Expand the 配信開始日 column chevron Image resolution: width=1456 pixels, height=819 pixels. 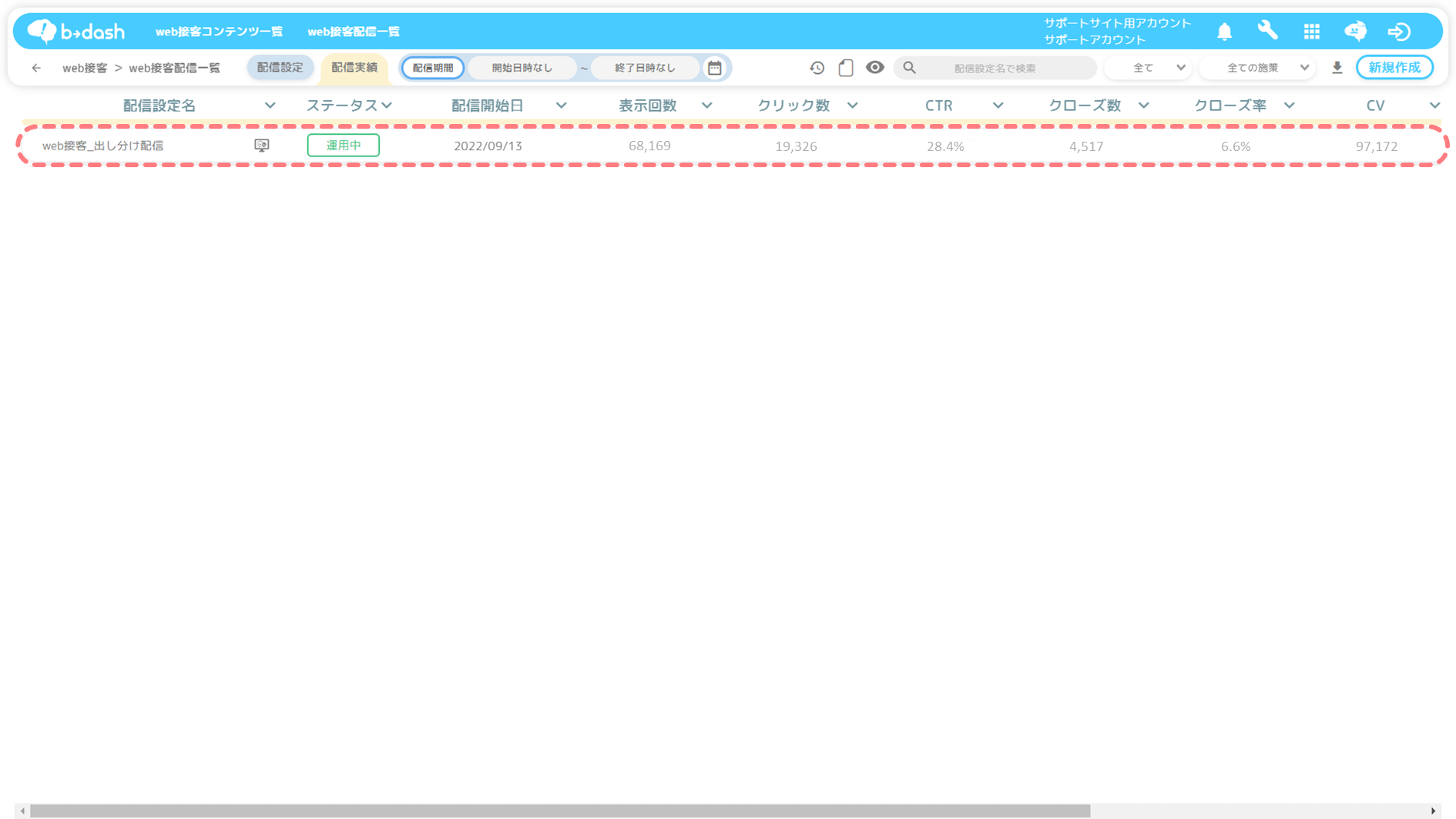point(561,106)
